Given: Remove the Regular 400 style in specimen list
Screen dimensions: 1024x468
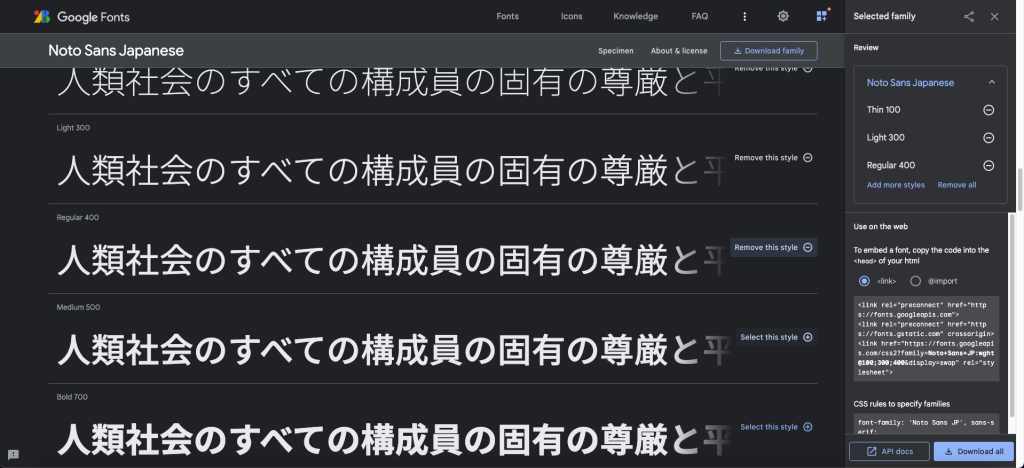Looking at the screenshot, I should tap(773, 247).
